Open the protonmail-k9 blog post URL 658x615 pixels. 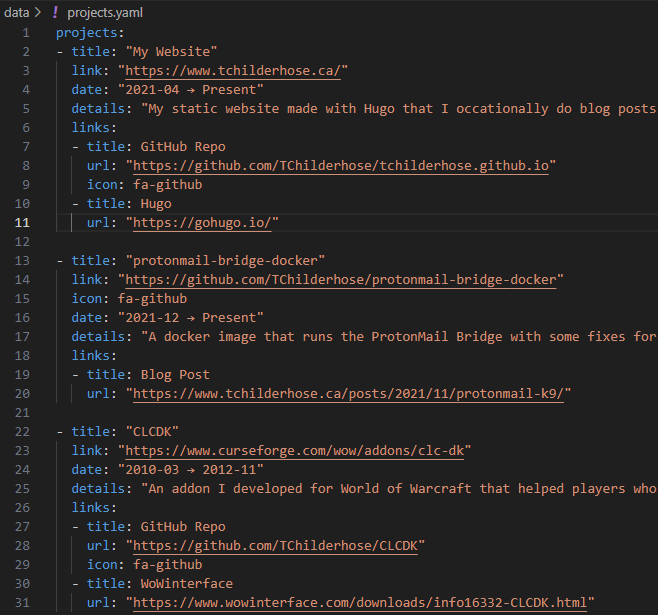point(348,394)
